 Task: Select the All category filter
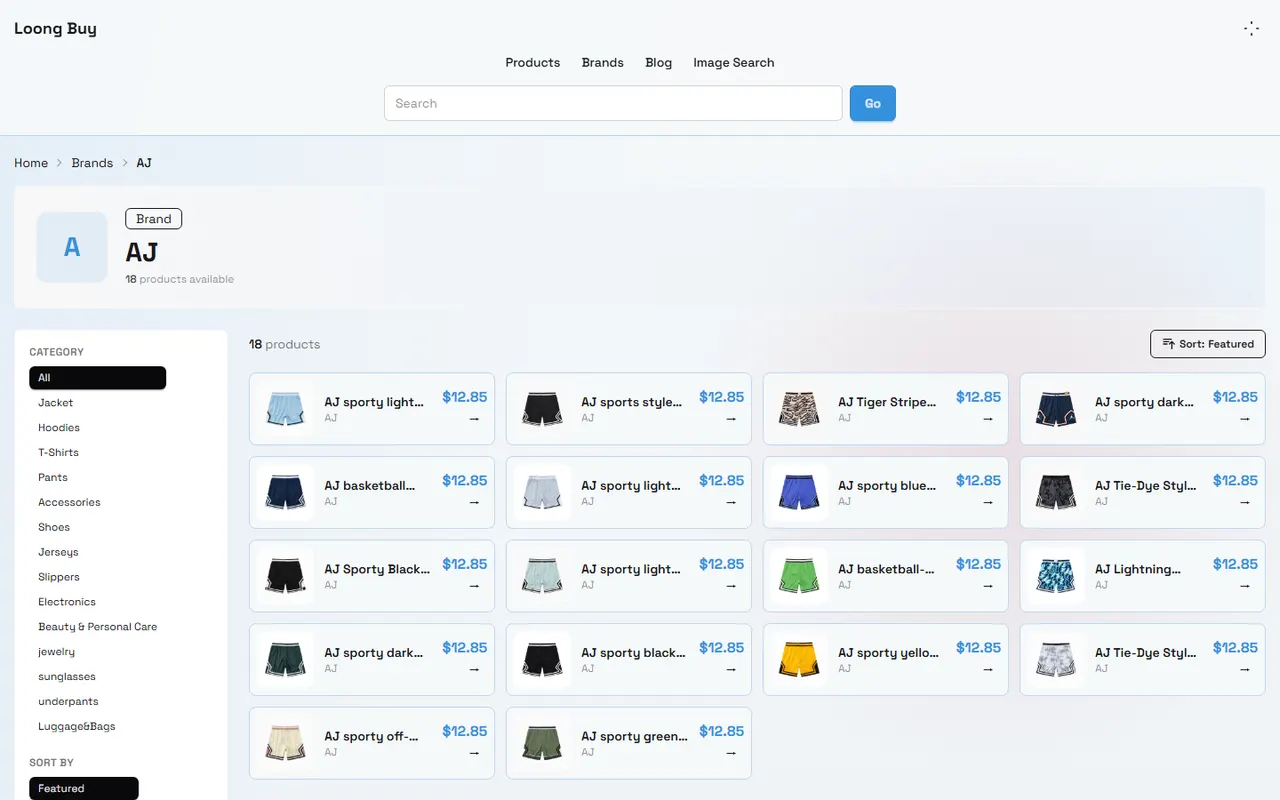pyautogui.click(x=98, y=378)
